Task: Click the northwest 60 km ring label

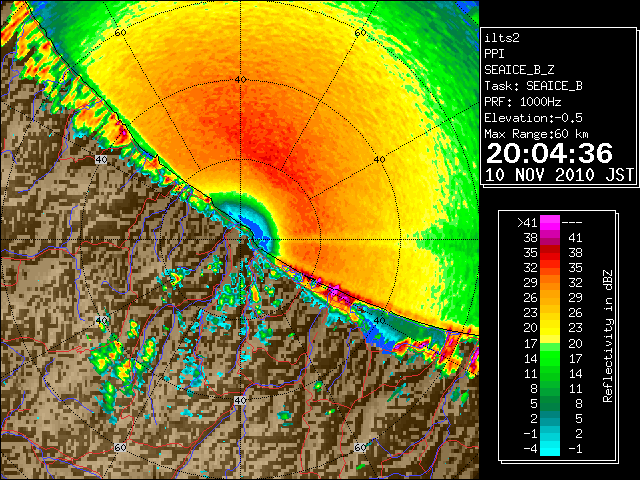Action: (x=120, y=33)
